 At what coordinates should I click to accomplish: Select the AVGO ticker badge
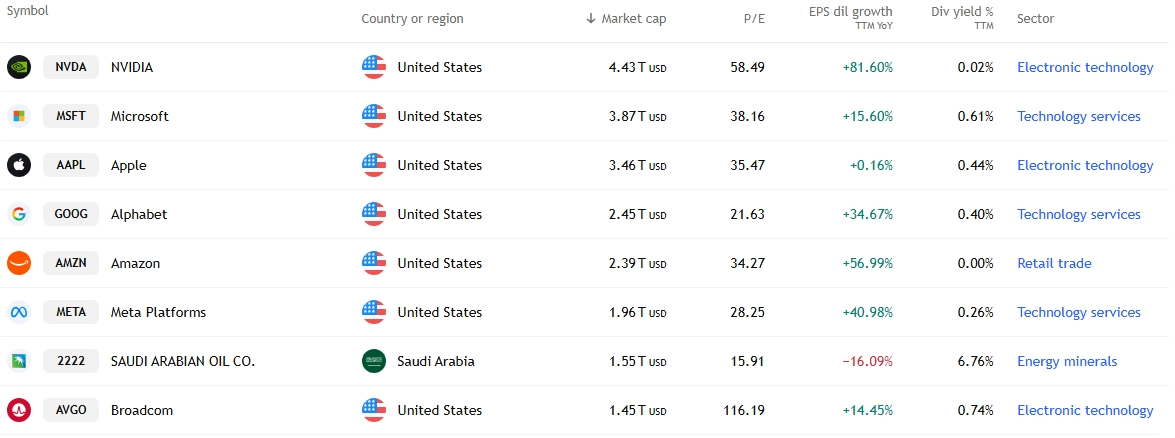(x=71, y=410)
